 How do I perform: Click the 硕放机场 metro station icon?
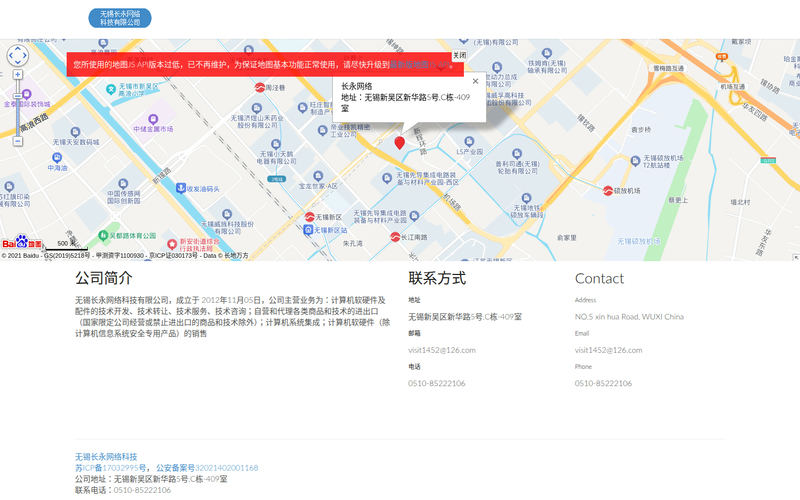point(608,190)
